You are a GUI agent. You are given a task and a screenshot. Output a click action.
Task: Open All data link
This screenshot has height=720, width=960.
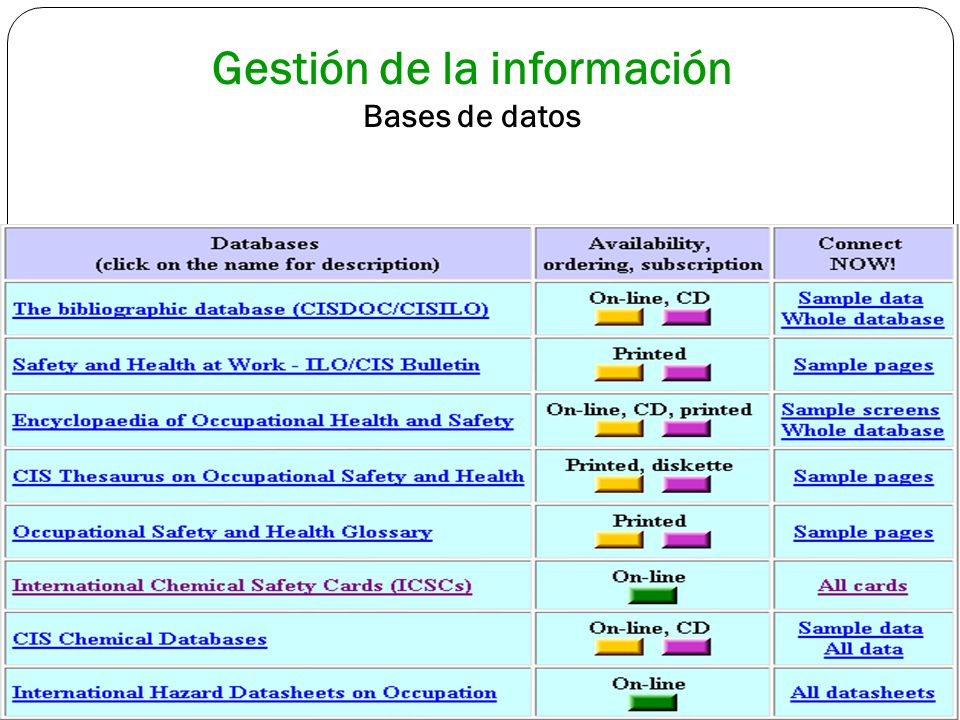[863, 649]
